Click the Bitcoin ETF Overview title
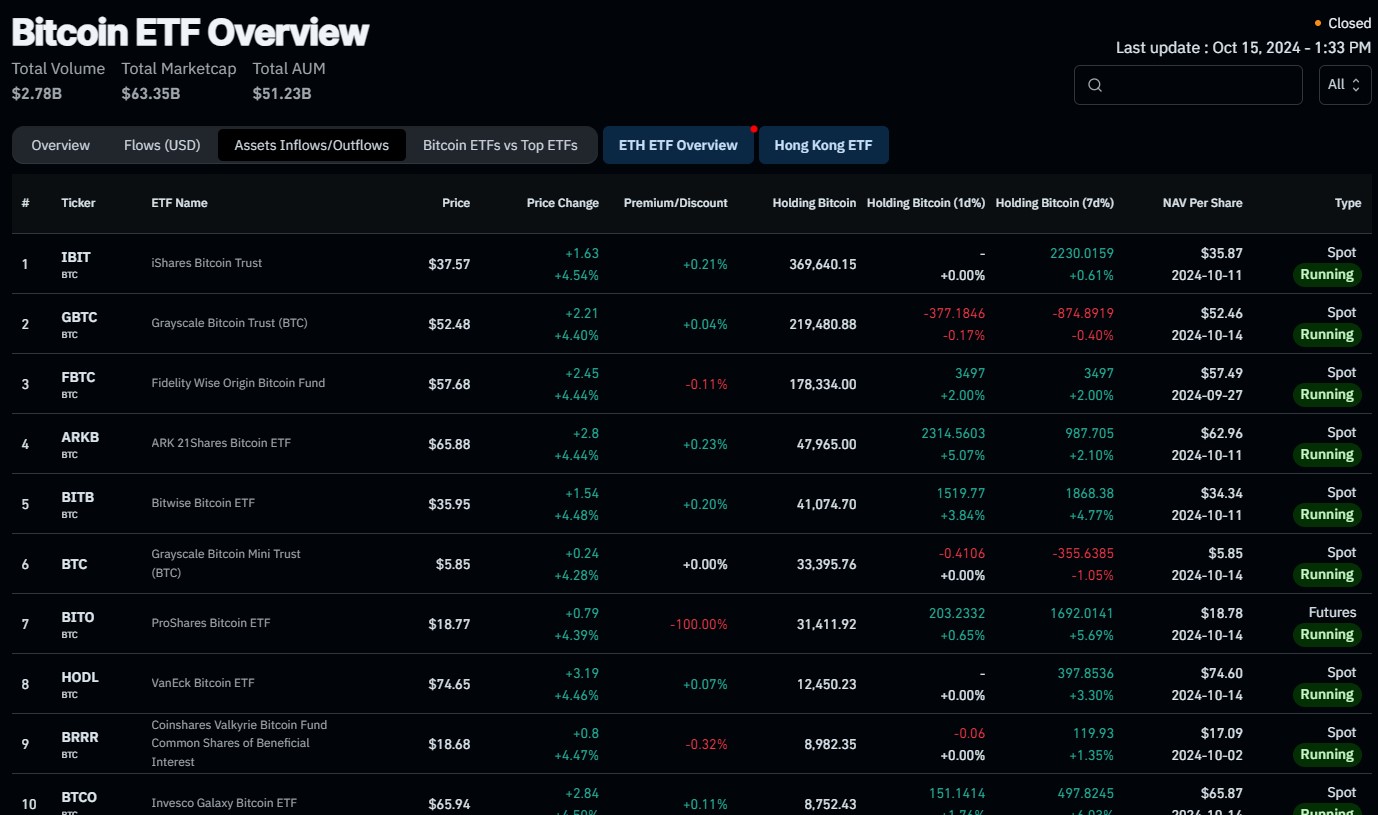 190,32
